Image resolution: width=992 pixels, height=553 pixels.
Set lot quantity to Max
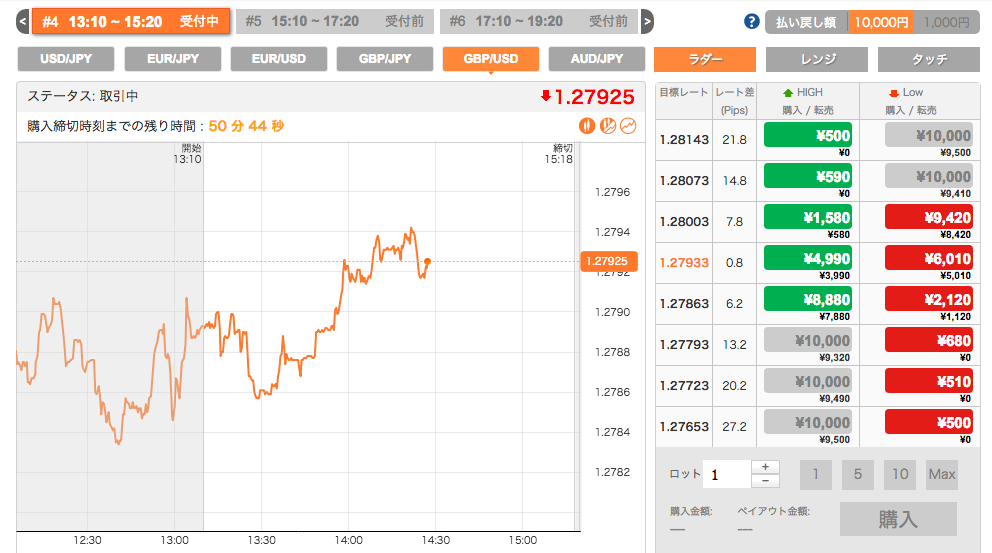coord(941,474)
